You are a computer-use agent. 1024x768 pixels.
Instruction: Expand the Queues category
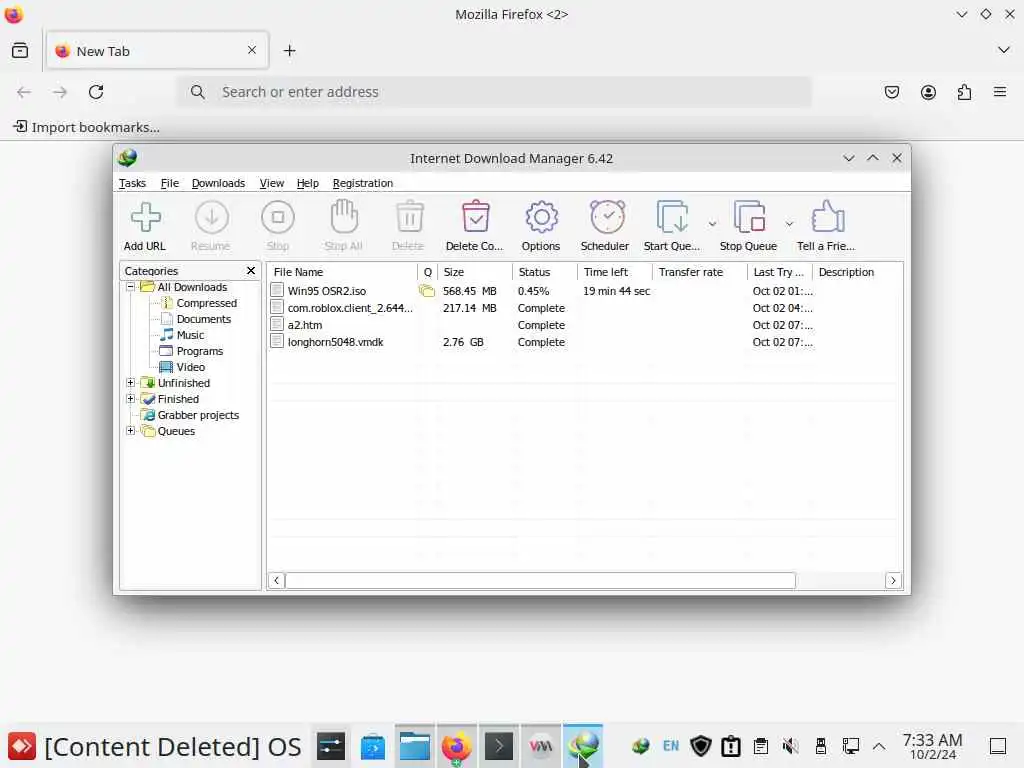coord(131,430)
